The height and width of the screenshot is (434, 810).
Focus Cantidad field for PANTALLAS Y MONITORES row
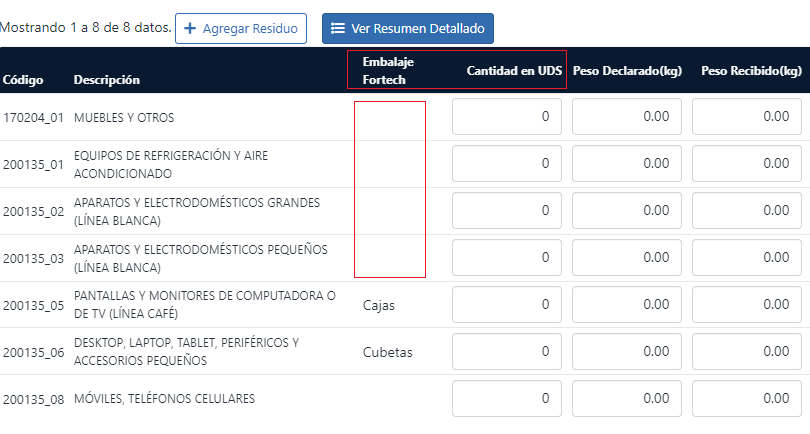(507, 305)
